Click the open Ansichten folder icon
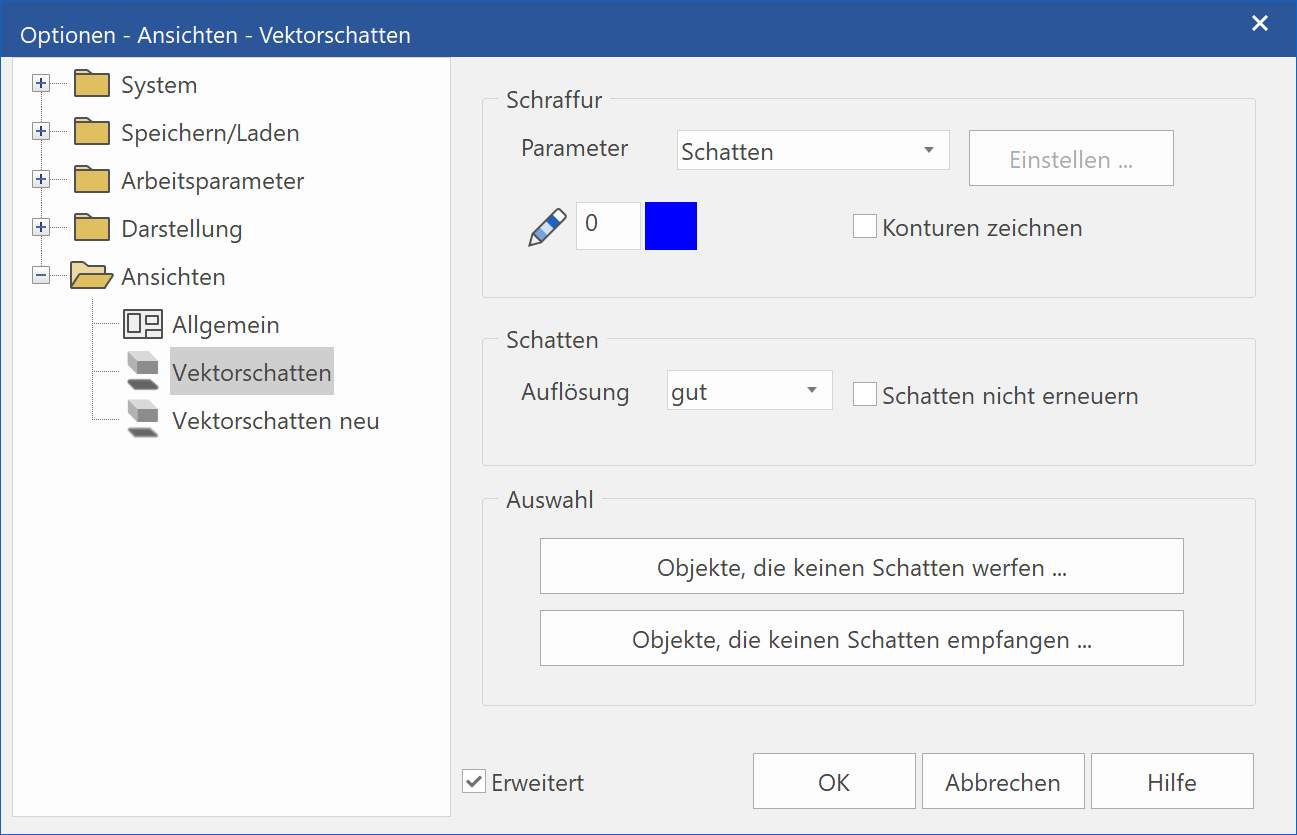 (x=91, y=276)
